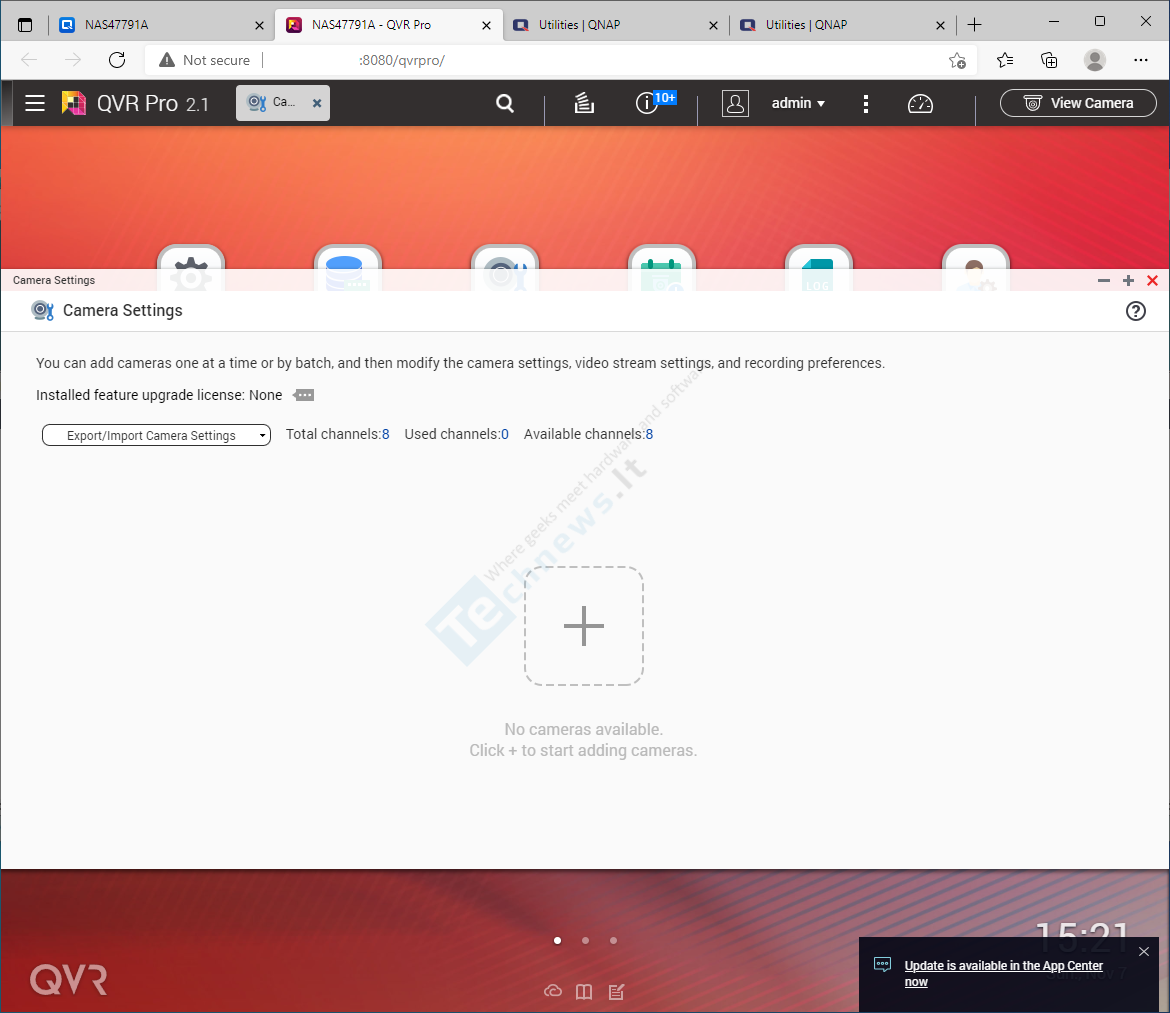
Task: Add a camera with the plus box
Action: pyautogui.click(x=584, y=626)
